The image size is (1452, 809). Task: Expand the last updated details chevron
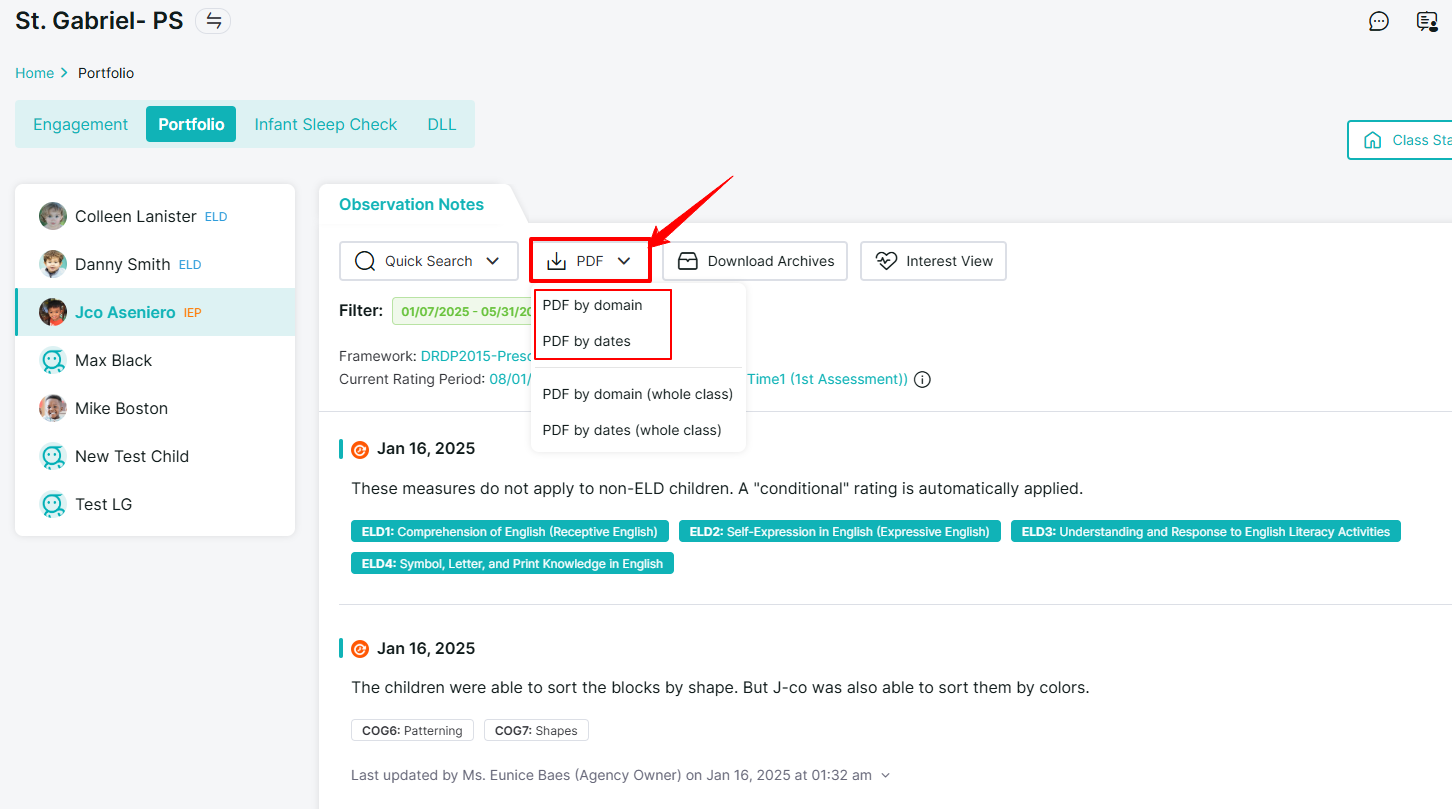point(885,775)
